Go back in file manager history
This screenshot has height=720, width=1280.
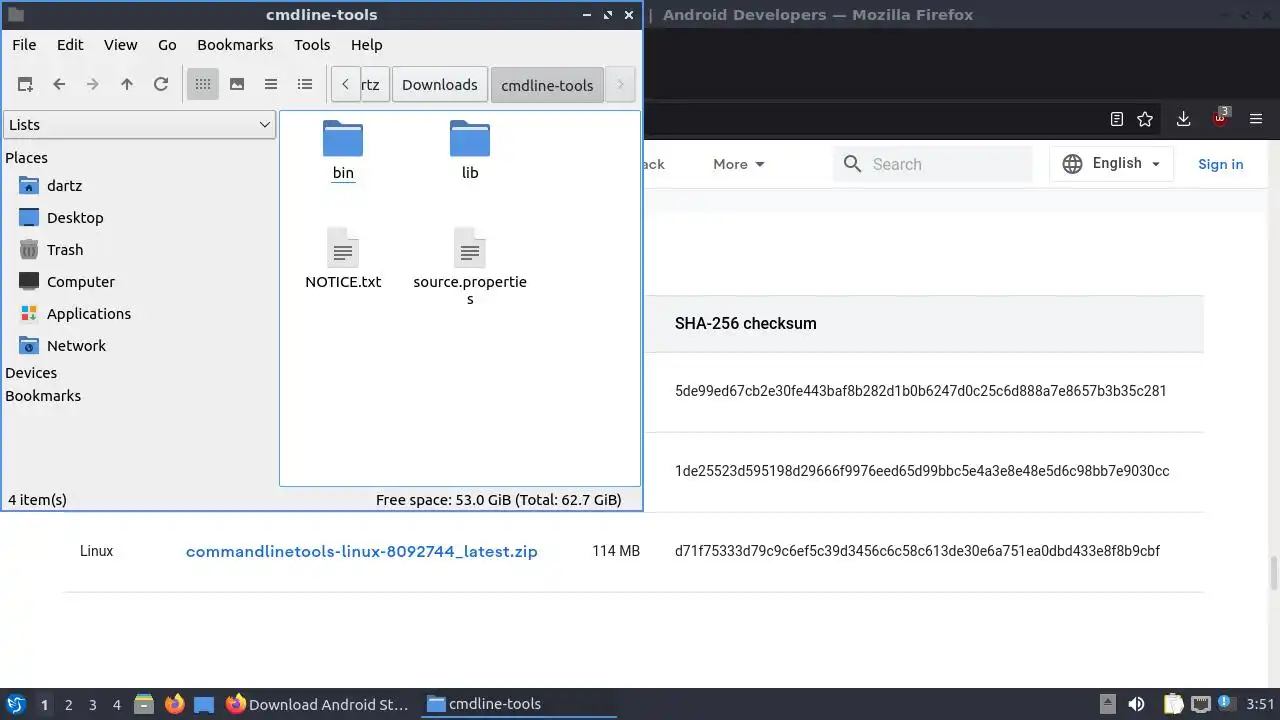59,85
